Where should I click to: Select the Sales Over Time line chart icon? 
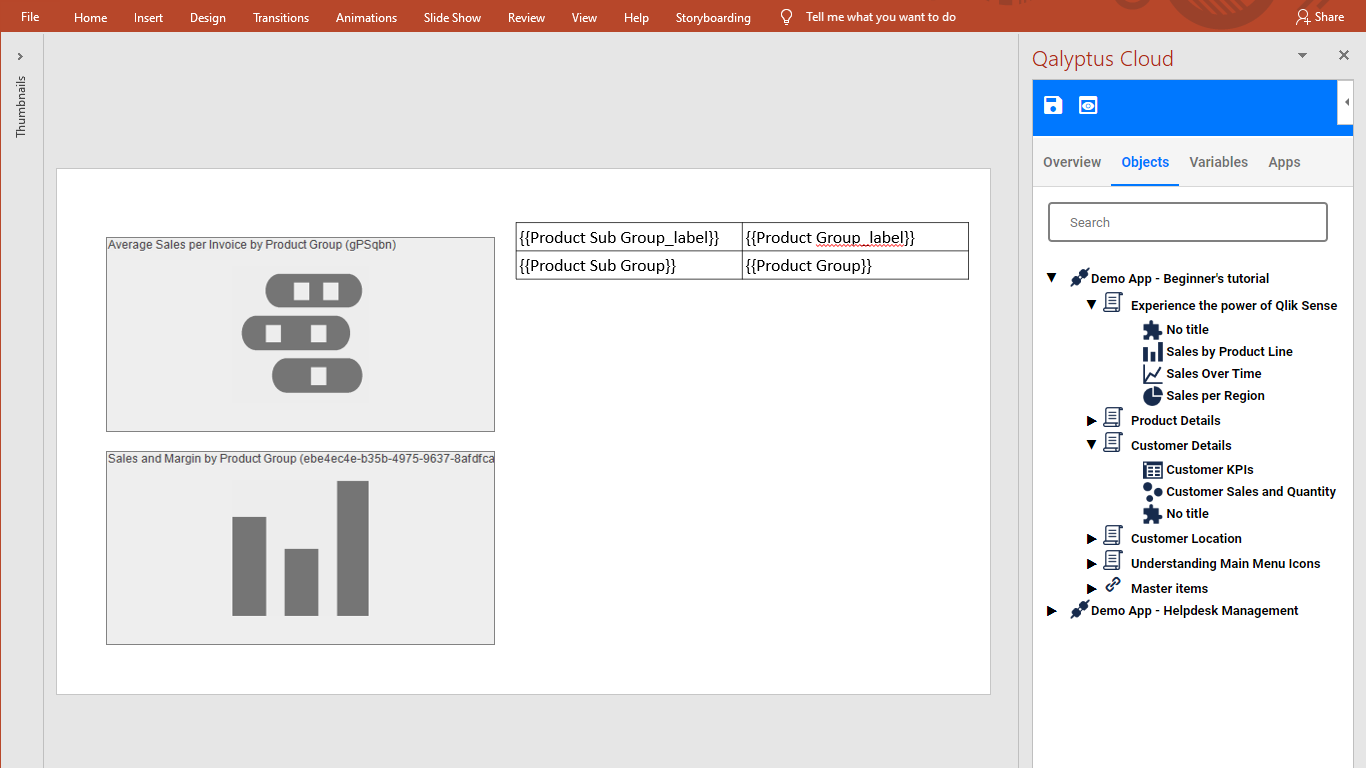click(1152, 374)
